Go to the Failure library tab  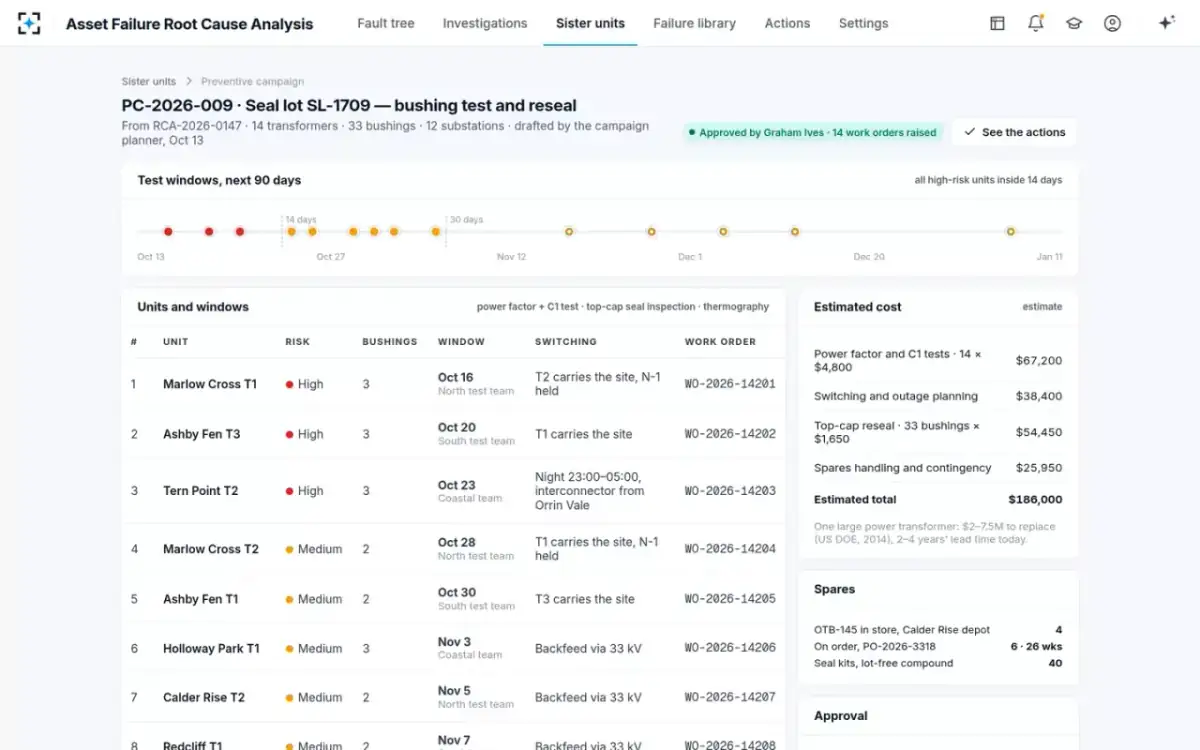(x=694, y=23)
